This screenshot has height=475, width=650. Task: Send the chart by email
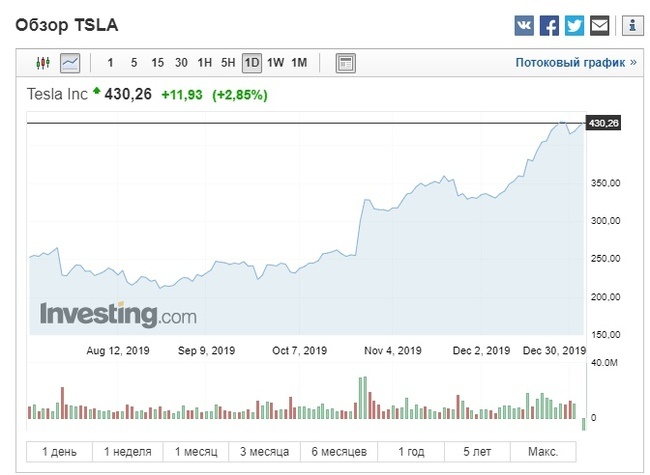click(x=599, y=25)
